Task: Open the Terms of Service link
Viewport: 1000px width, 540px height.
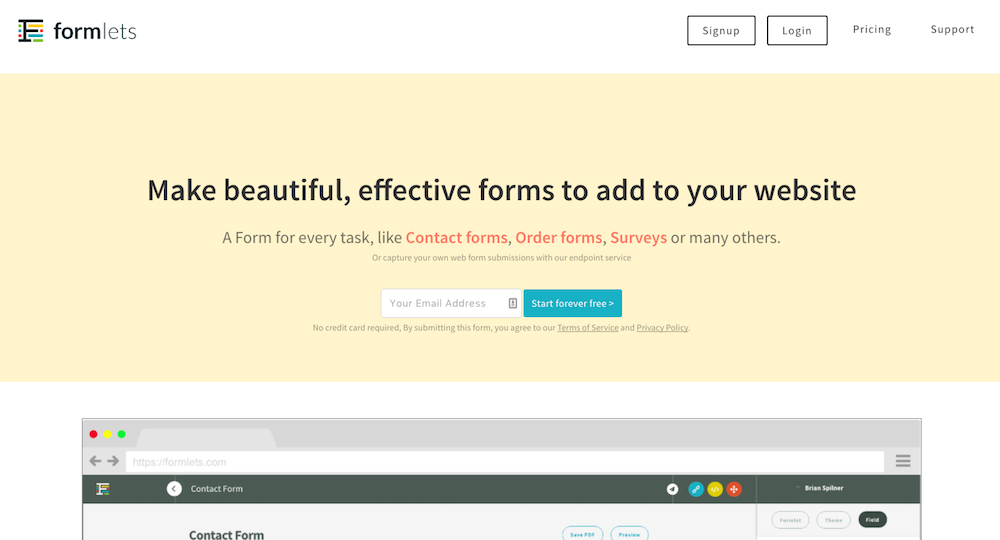Action: [x=588, y=328]
